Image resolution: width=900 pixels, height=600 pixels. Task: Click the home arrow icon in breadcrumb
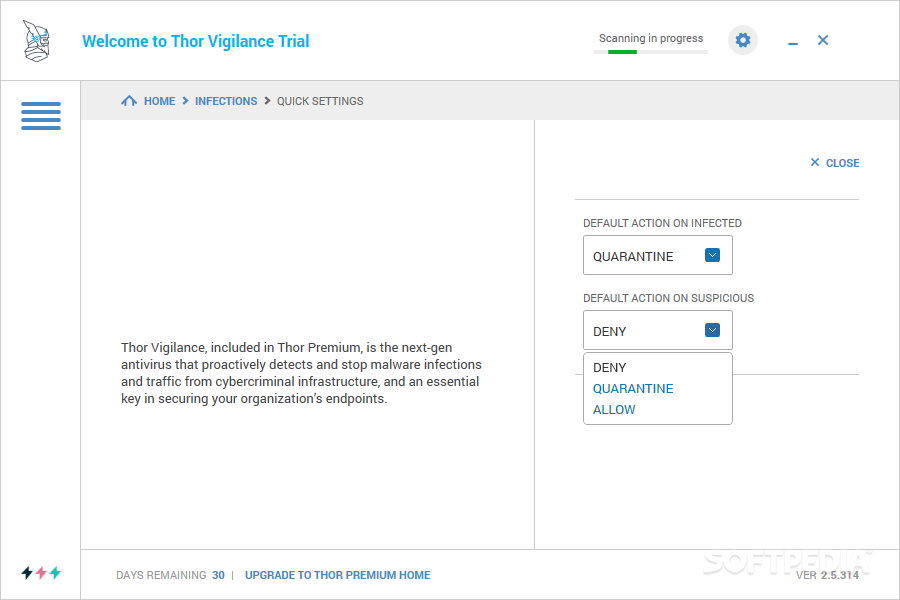pyautogui.click(x=129, y=101)
